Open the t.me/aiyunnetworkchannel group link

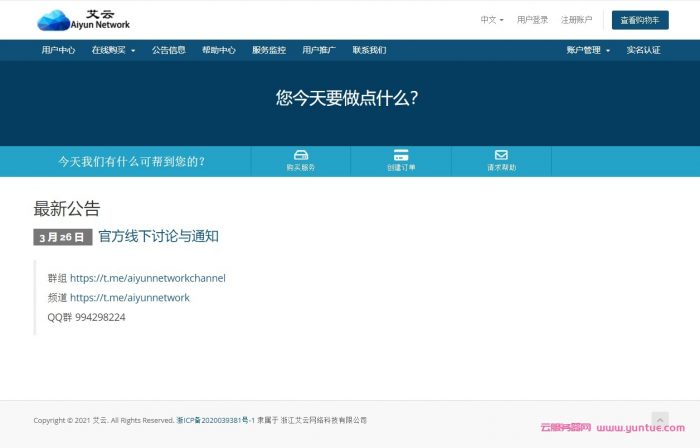click(148, 278)
